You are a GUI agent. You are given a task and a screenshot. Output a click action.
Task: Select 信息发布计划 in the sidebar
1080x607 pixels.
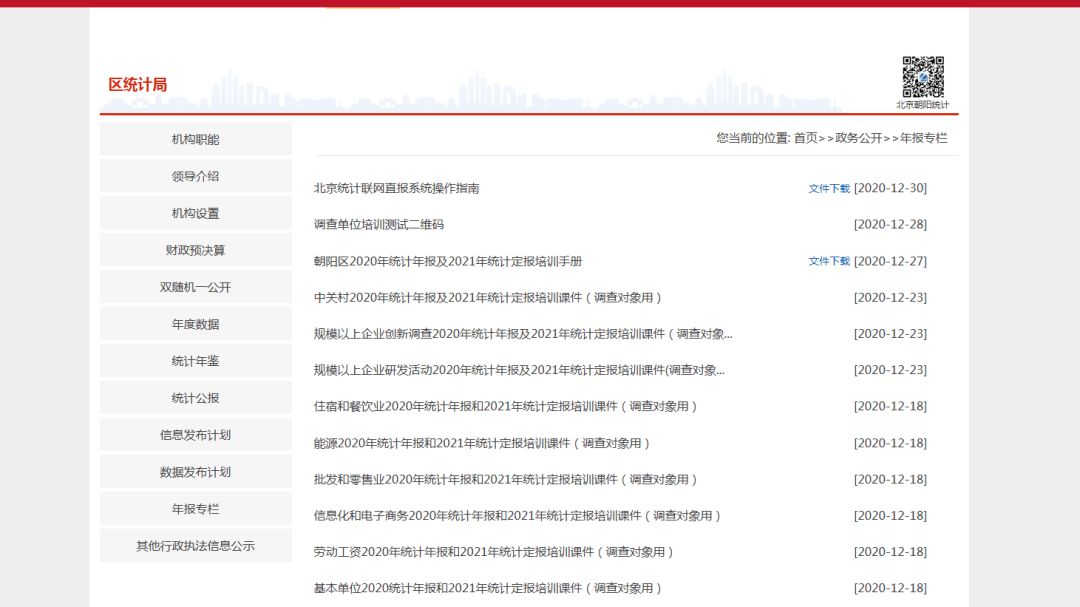195,434
